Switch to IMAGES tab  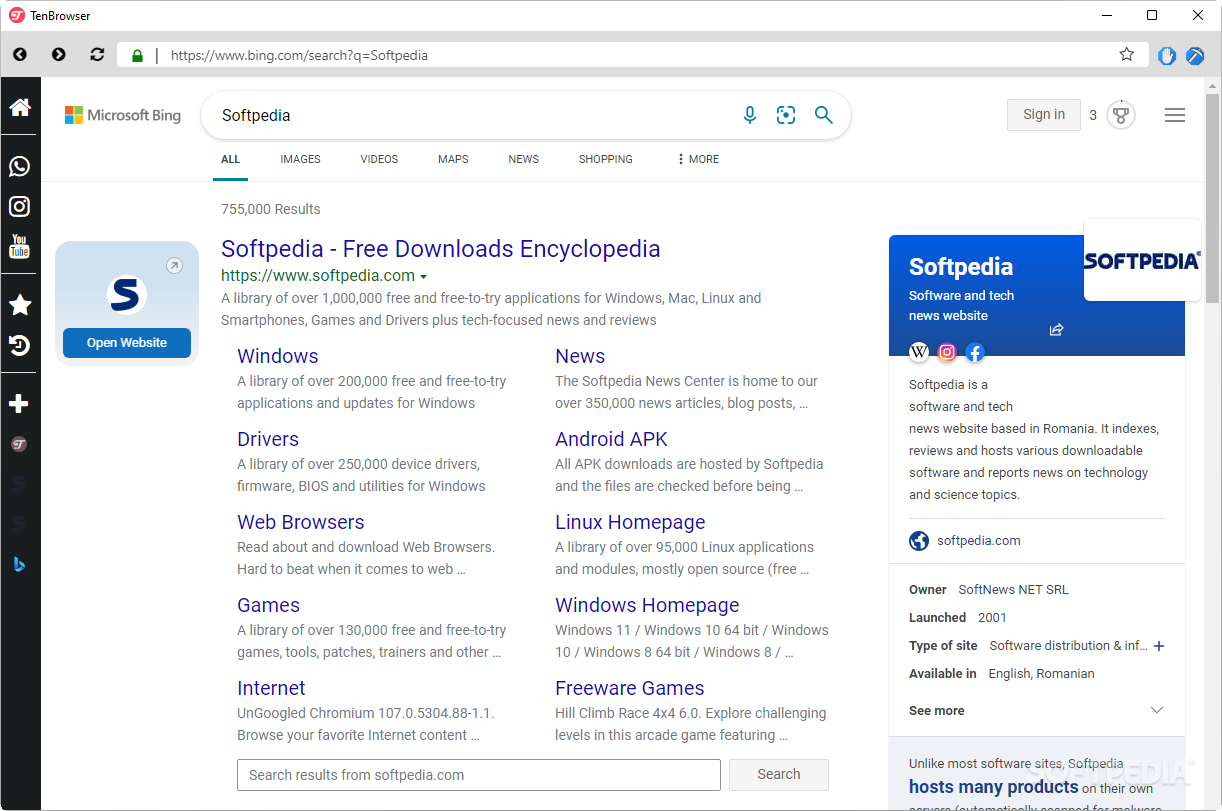point(300,159)
